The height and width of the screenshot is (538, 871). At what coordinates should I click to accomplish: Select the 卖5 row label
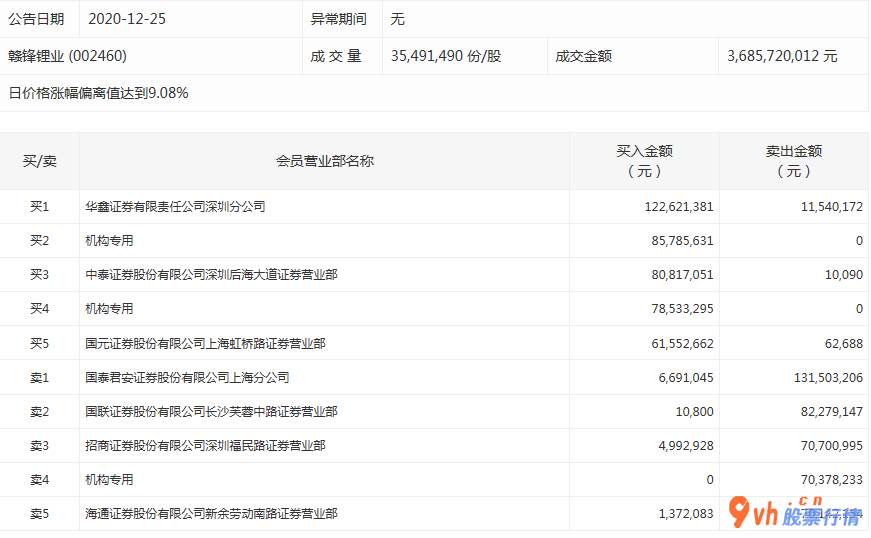tap(39, 514)
